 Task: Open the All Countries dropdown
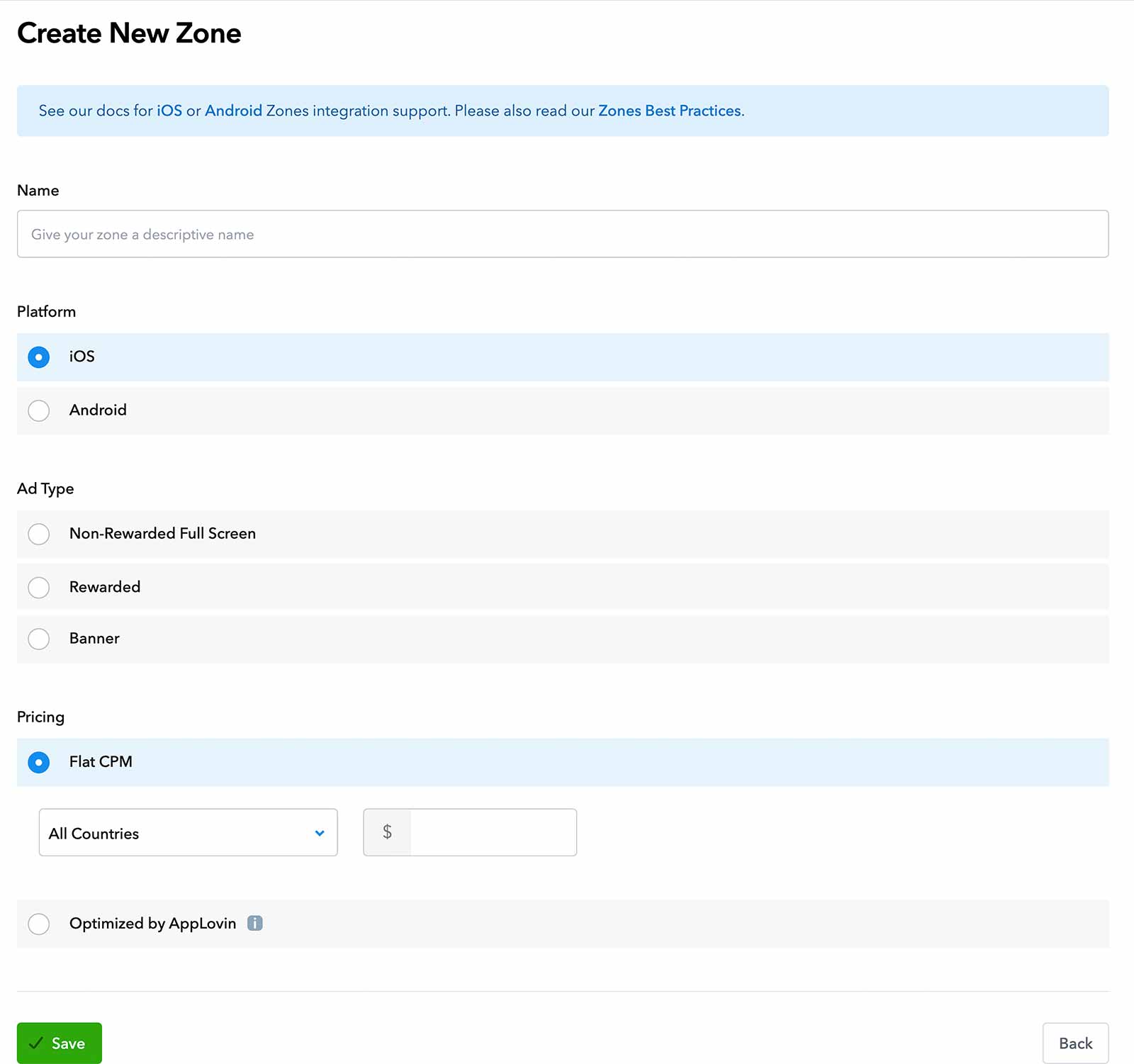pos(187,833)
